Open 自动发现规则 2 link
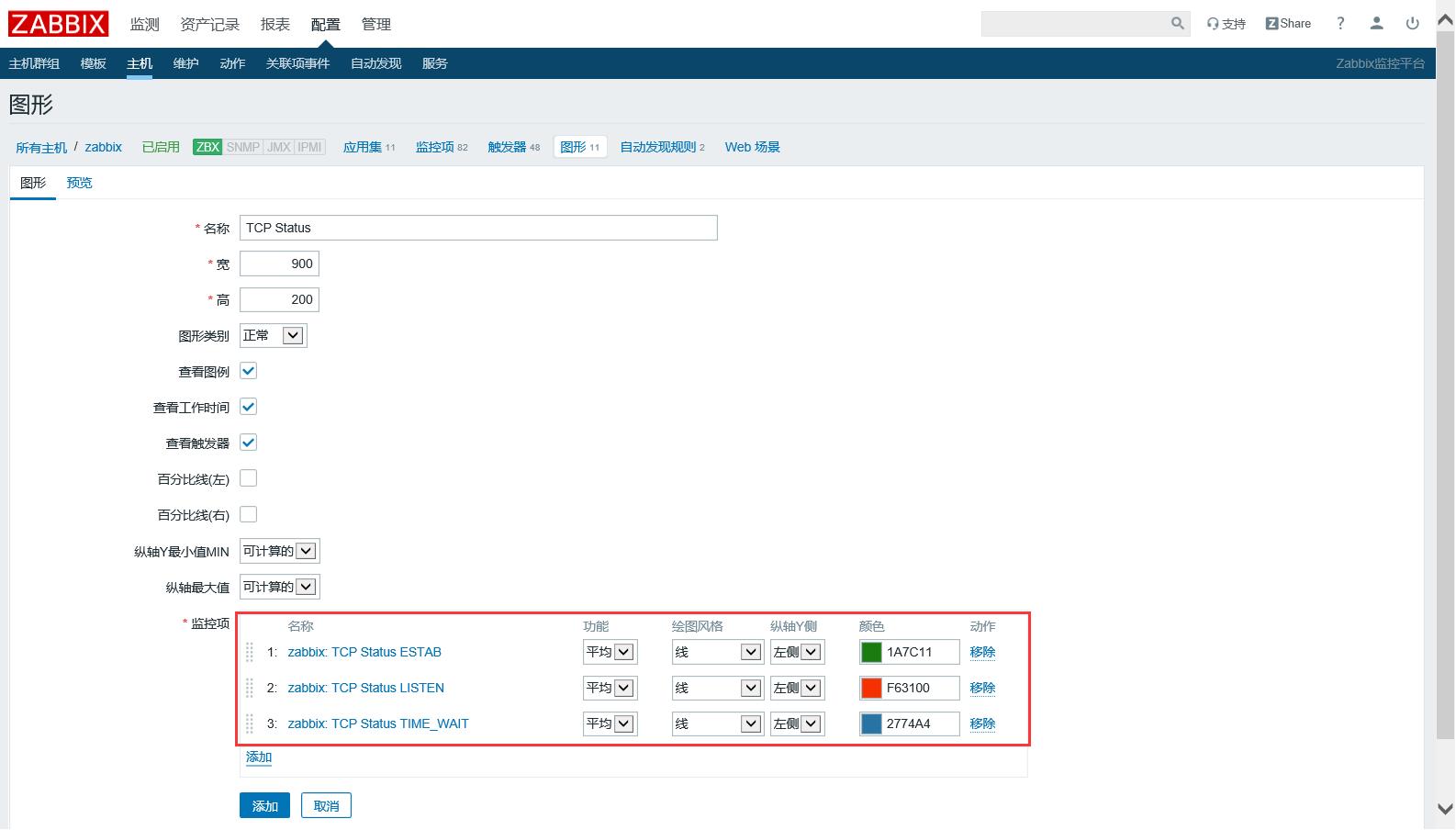Image resolution: width=1456 pixels, height=830 pixels. [x=662, y=147]
